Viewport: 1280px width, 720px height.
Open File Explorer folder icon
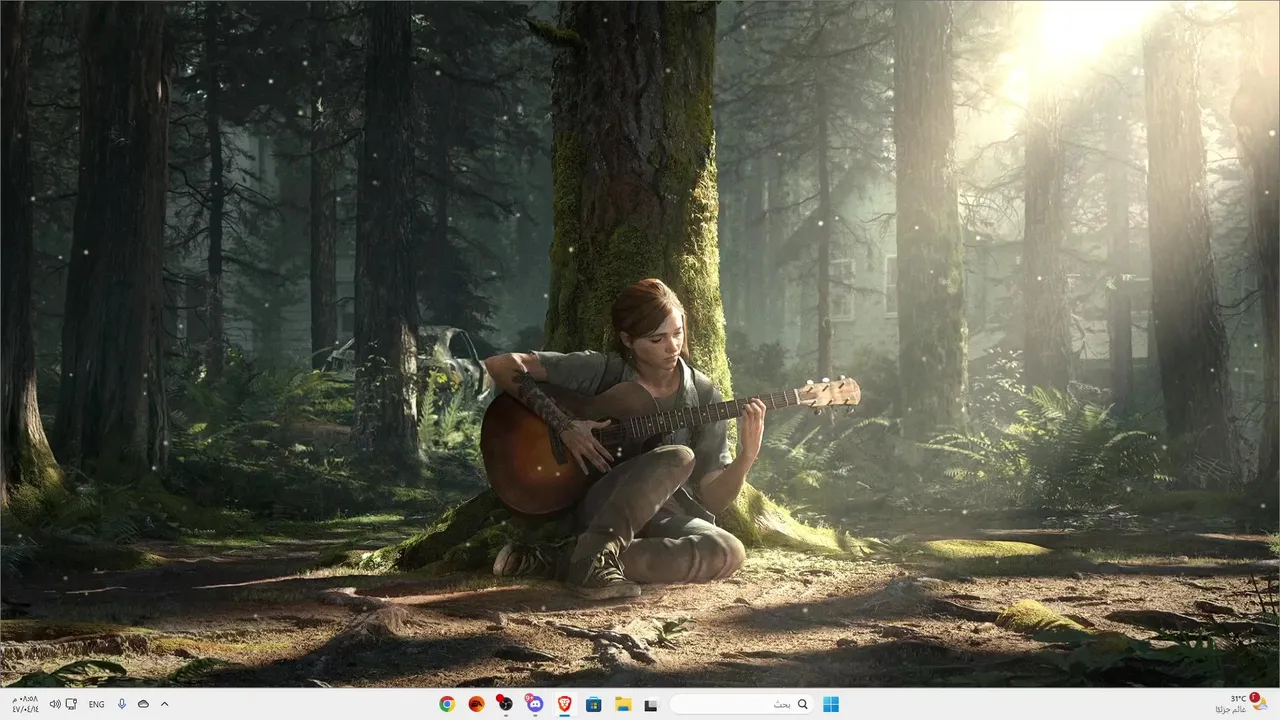[x=622, y=704]
